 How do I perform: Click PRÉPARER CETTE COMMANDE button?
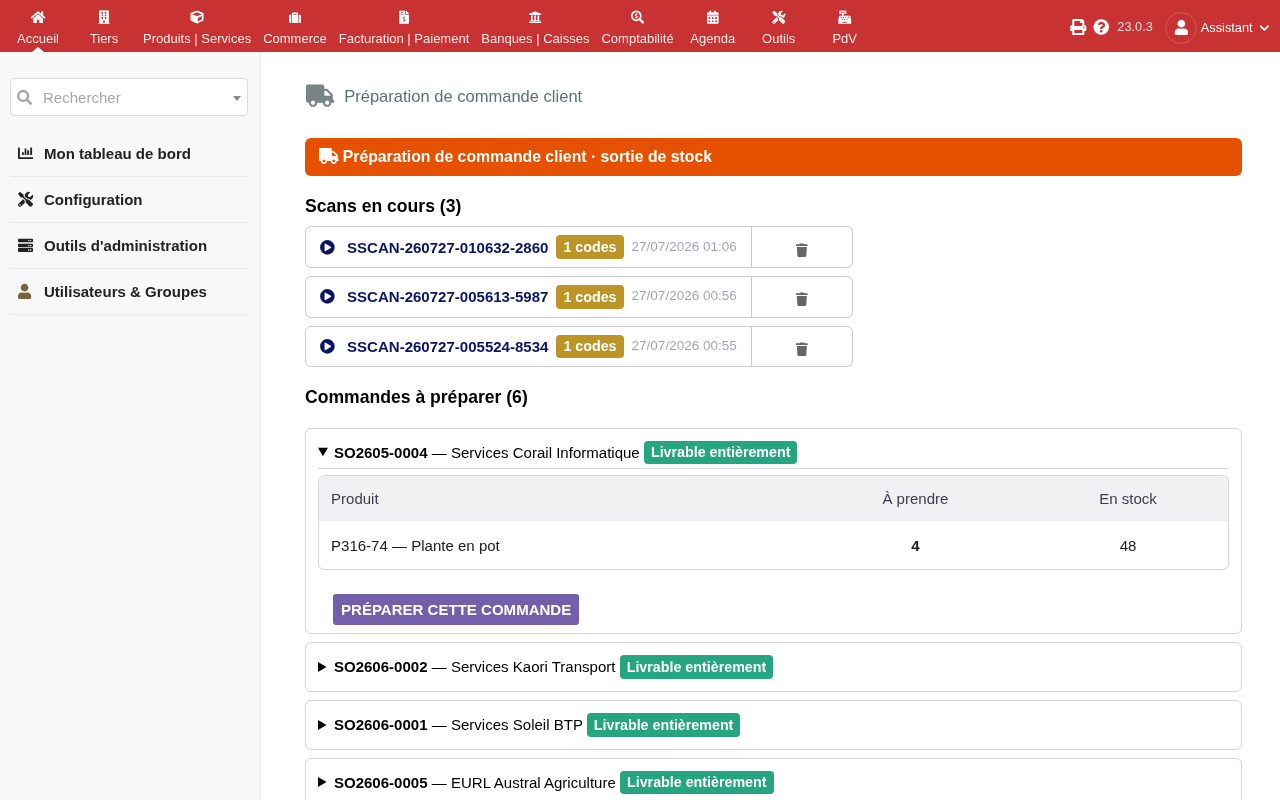[x=456, y=609]
